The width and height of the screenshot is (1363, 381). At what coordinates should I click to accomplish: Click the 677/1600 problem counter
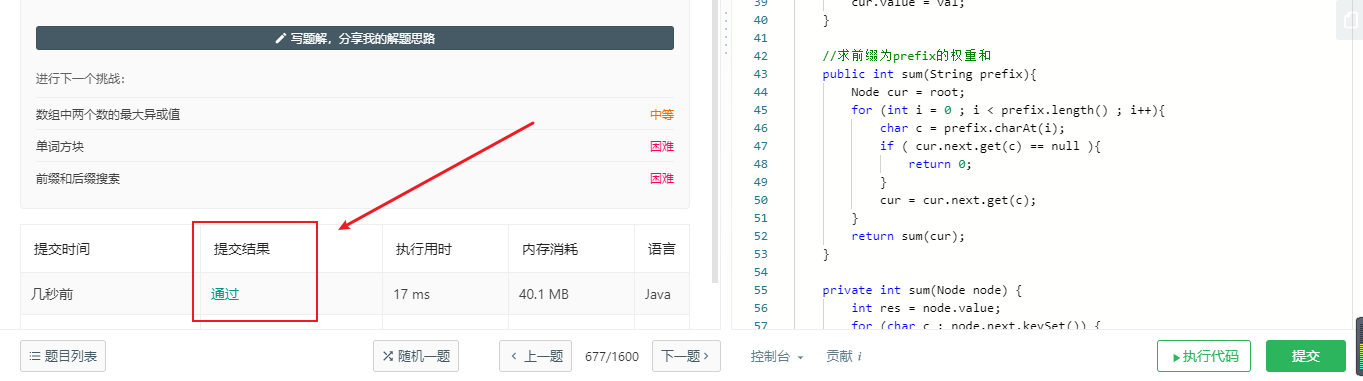tap(612, 356)
